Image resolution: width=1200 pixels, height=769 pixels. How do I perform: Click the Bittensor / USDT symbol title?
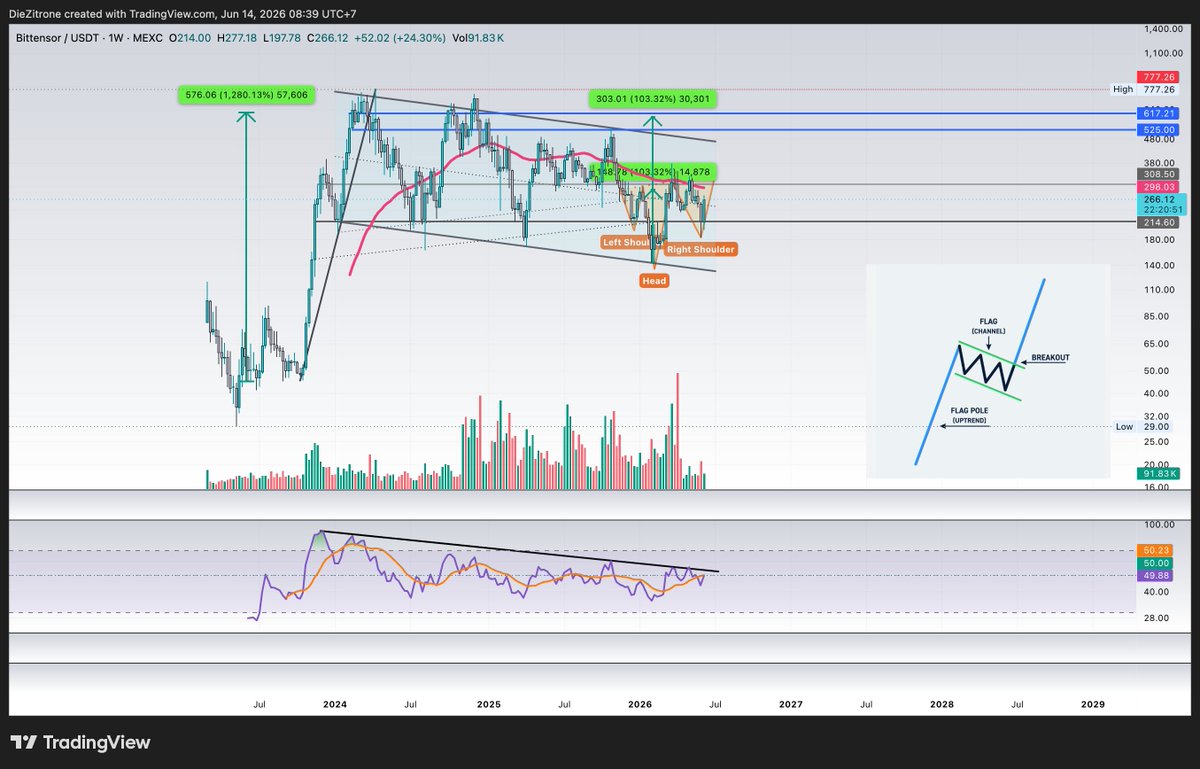click(x=58, y=37)
